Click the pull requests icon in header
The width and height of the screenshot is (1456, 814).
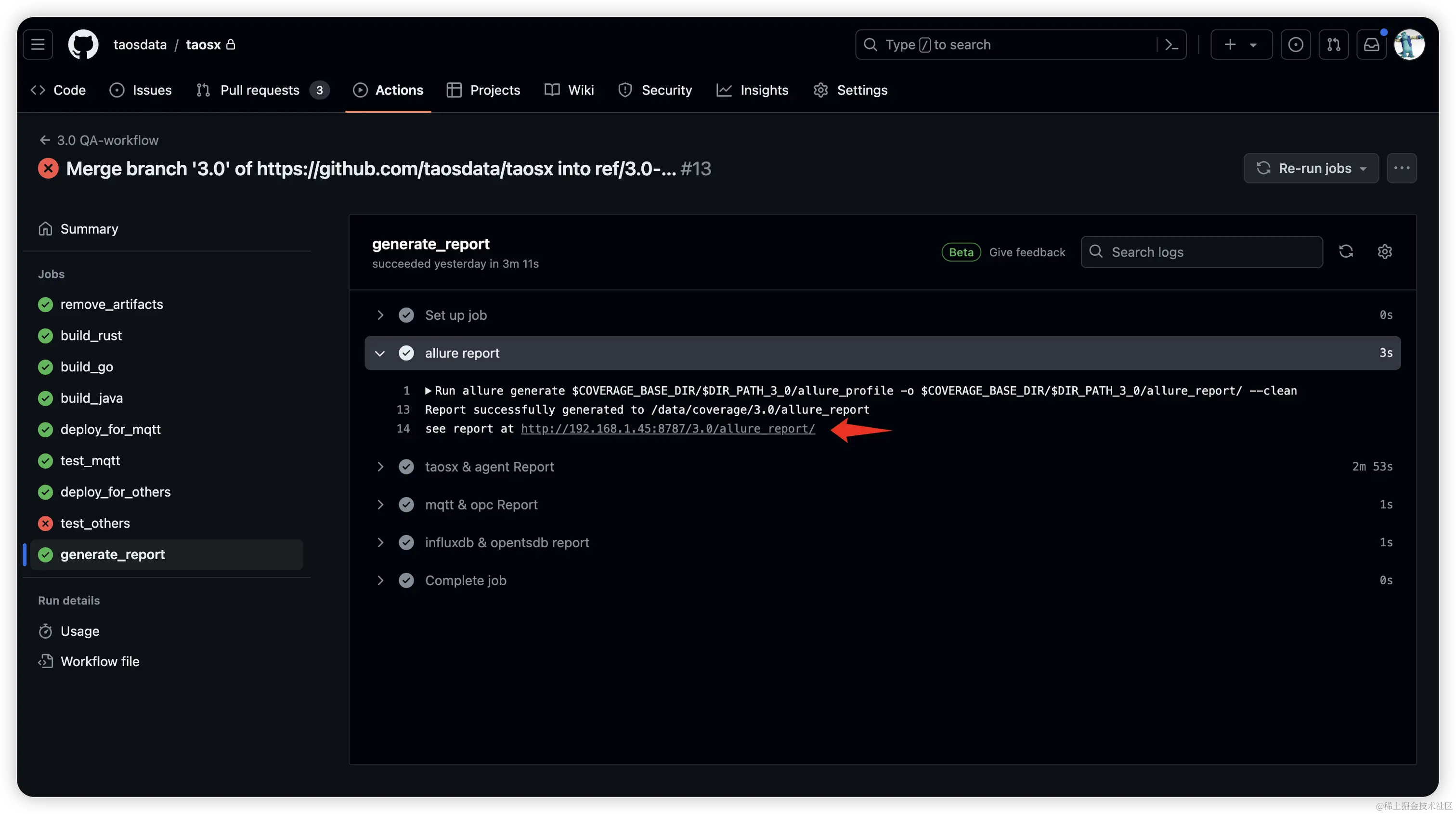1333,45
